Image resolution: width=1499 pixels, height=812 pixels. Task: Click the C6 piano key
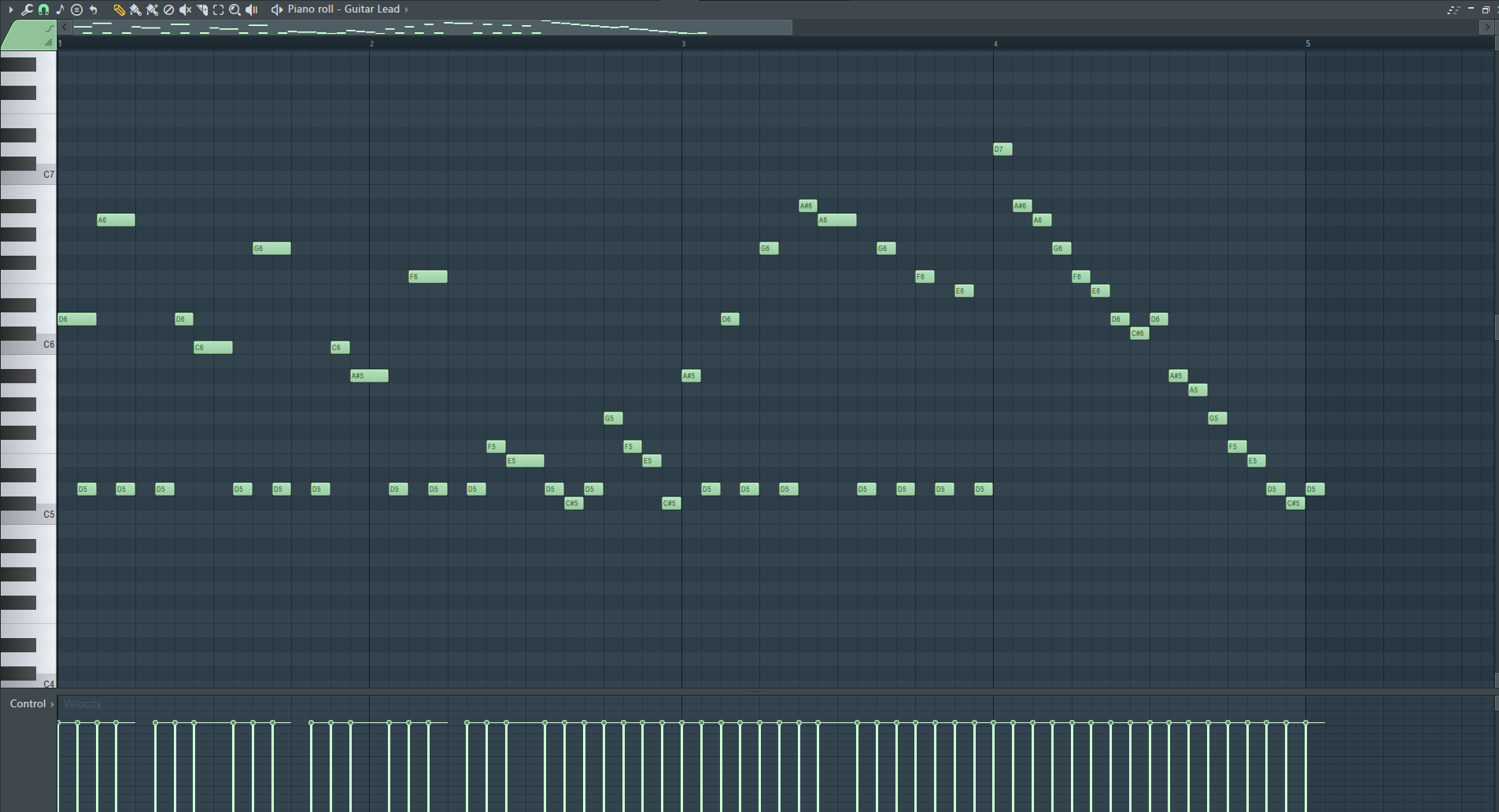pos(28,345)
